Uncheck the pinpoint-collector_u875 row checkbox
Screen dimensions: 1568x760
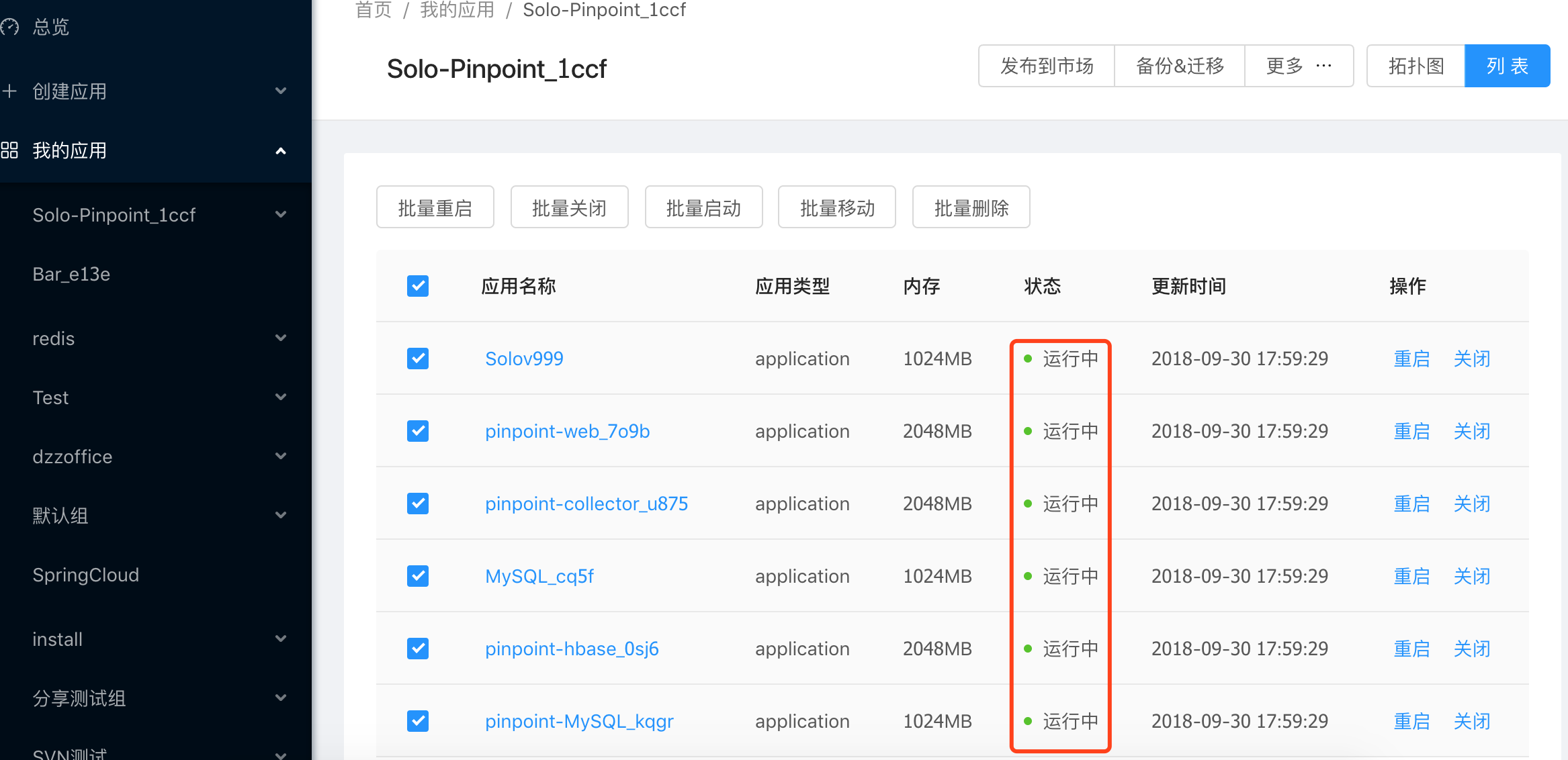click(418, 504)
